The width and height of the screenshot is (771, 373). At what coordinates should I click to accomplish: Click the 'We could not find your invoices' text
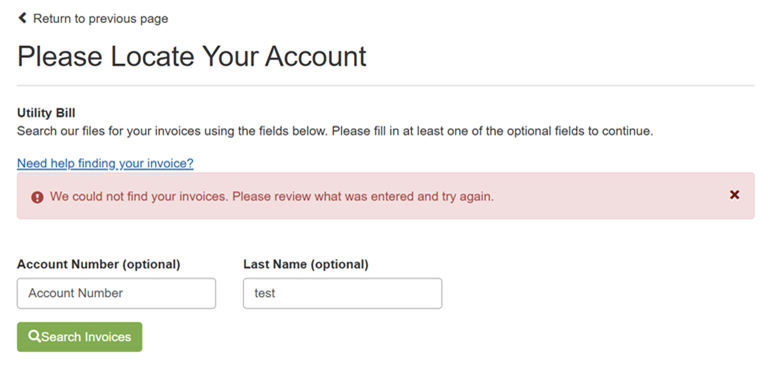[x=139, y=197]
